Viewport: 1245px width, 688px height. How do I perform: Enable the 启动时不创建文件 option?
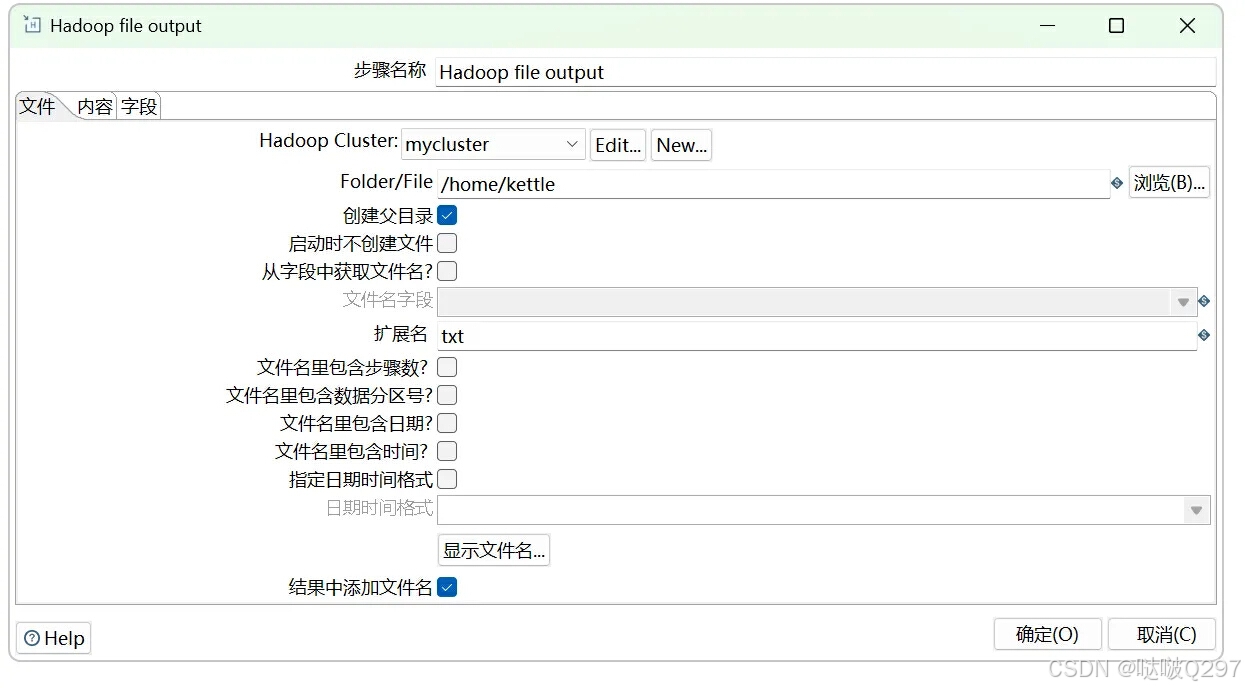[447, 242]
